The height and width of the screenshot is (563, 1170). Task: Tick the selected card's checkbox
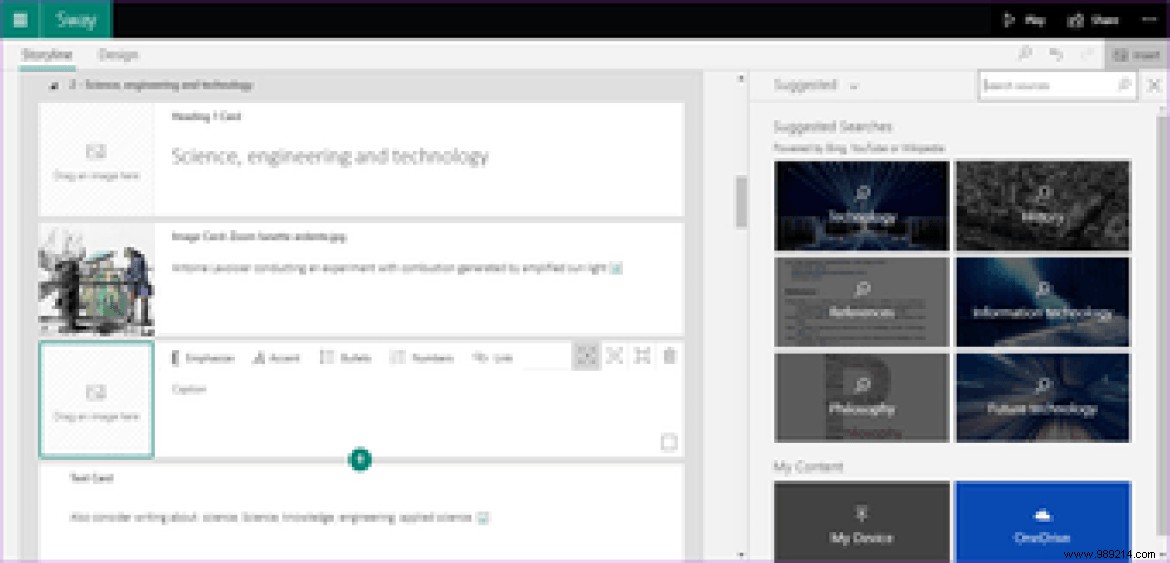click(669, 443)
